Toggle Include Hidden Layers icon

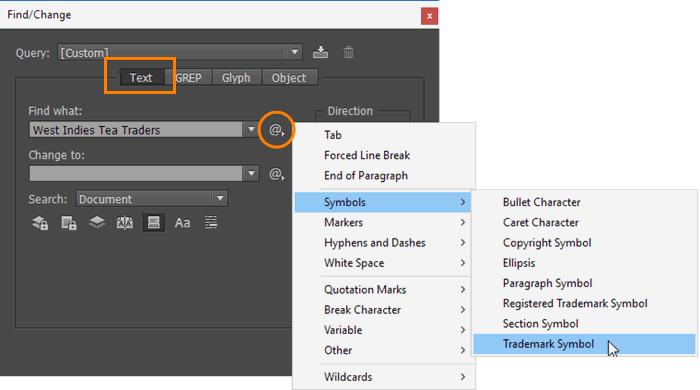tap(97, 222)
